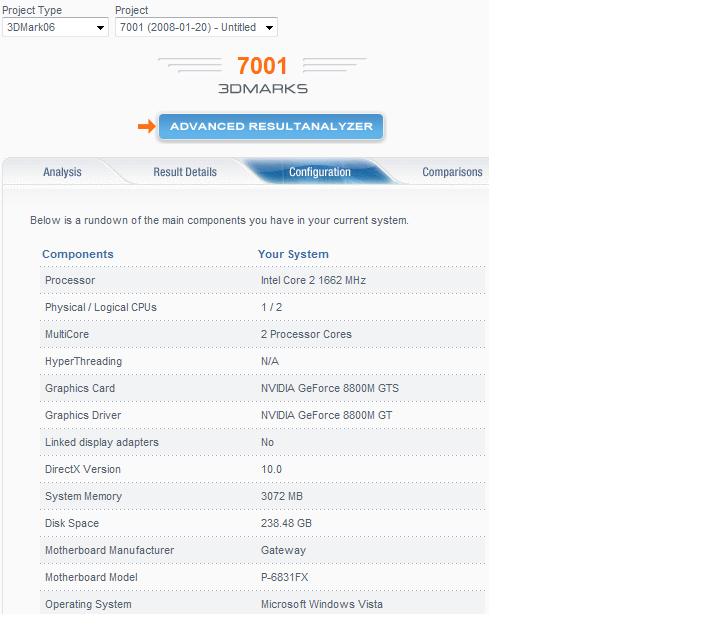The height and width of the screenshot is (629, 720).
Task: Click the 238.48 GB disk value
Action: [286, 523]
